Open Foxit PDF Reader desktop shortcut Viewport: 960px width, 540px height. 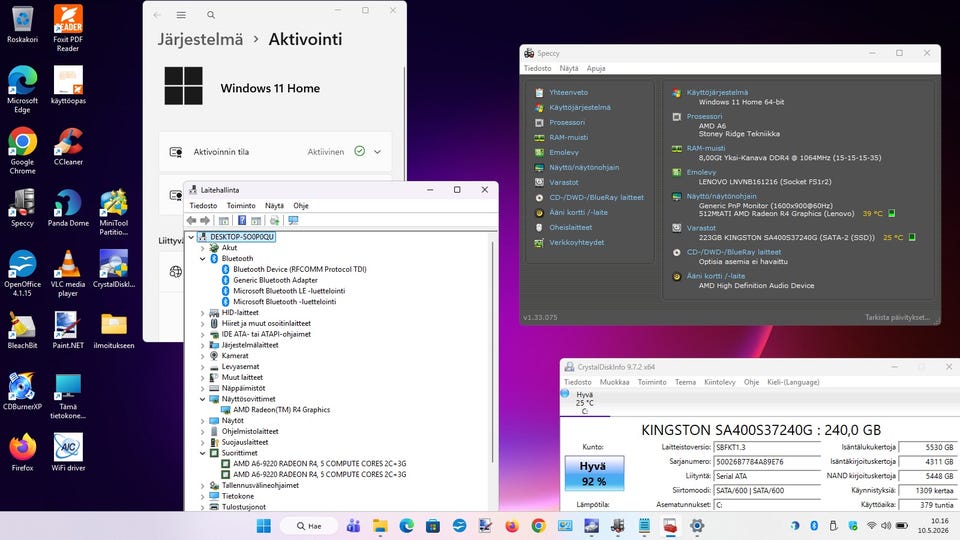pos(68,28)
